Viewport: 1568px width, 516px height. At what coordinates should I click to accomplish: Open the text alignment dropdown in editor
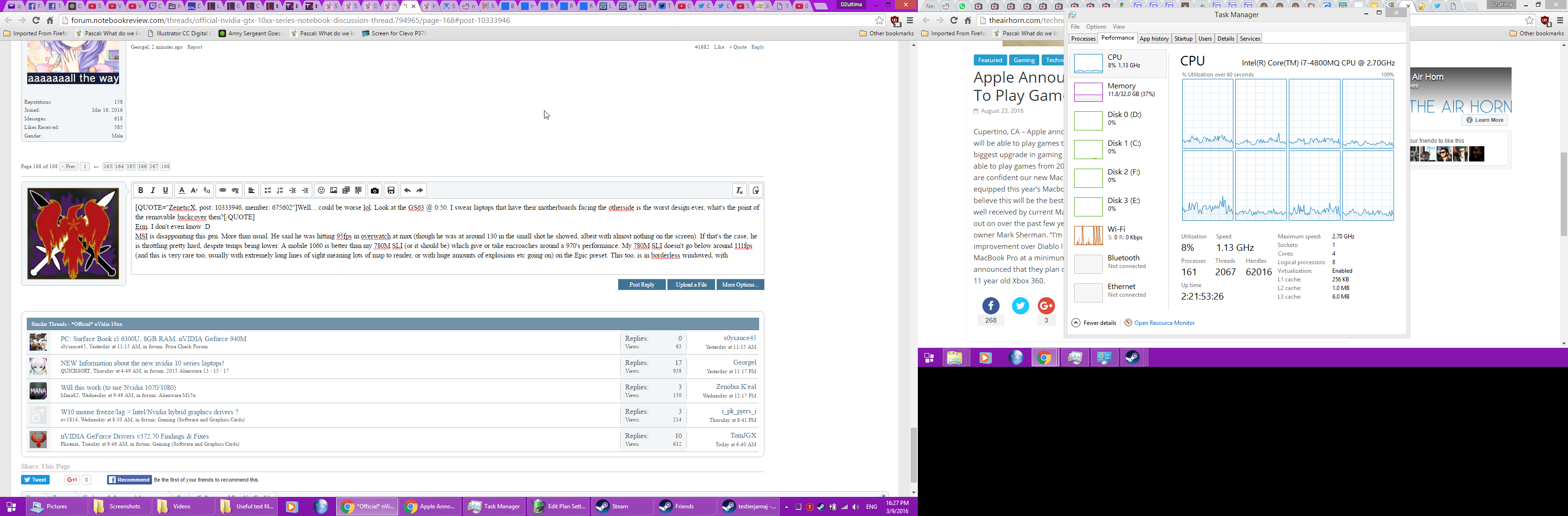tap(251, 191)
